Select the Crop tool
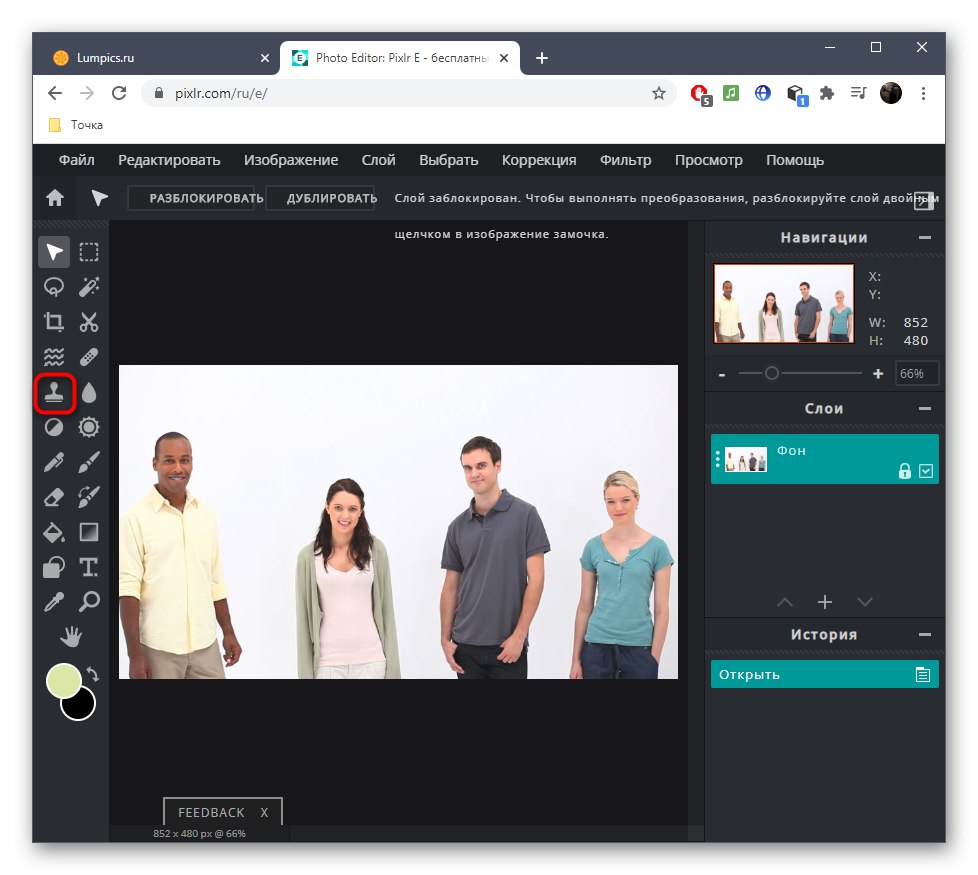The height and width of the screenshot is (875, 978). [x=54, y=322]
